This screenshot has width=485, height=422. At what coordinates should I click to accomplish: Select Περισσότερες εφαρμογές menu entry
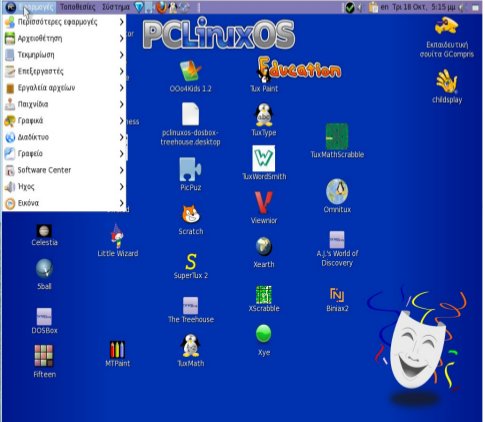pos(64,22)
